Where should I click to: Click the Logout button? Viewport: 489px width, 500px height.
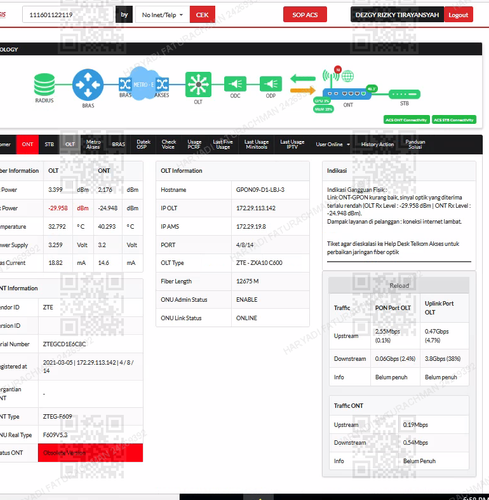[x=458, y=15]
